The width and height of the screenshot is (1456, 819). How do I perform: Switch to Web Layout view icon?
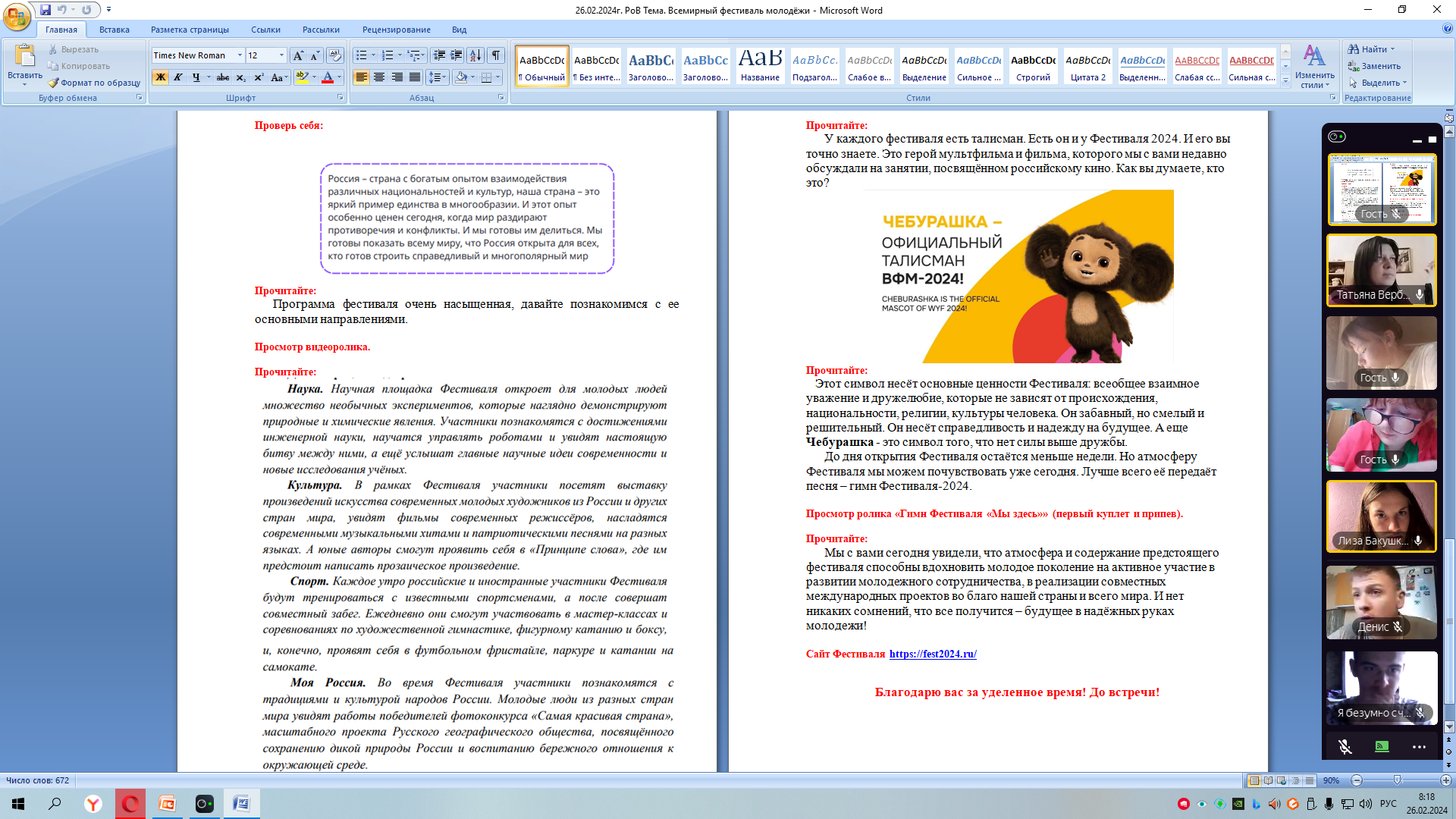(x=1282, y=780)
